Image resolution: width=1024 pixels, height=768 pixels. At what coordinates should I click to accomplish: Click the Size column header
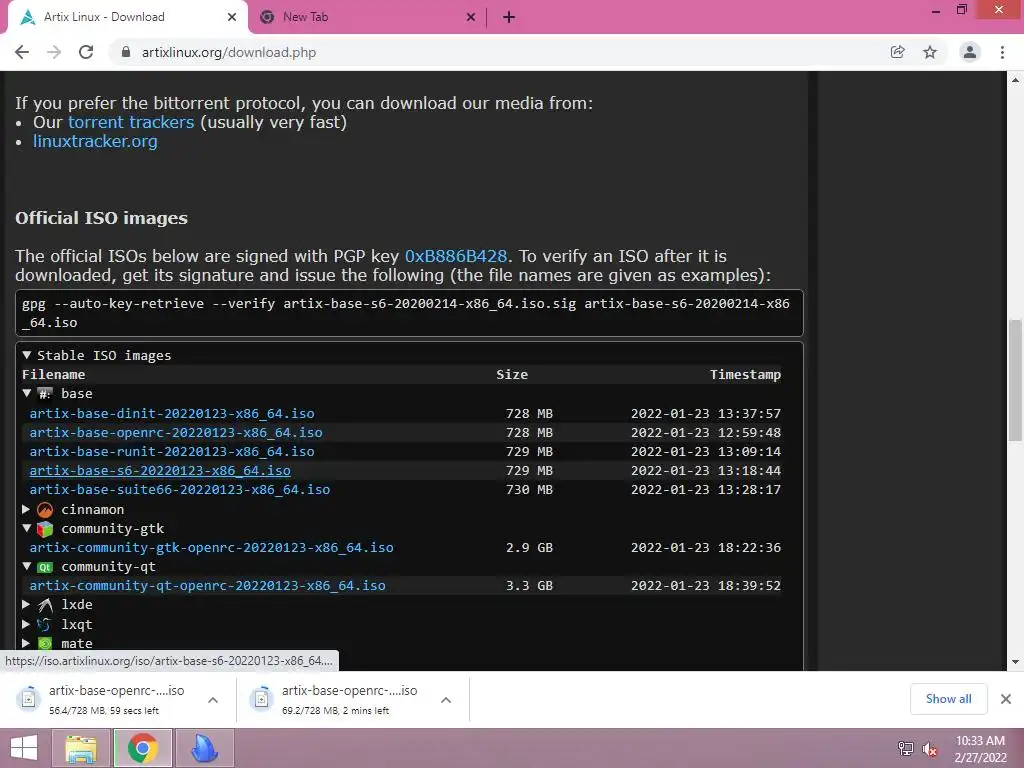click(512, 374)
